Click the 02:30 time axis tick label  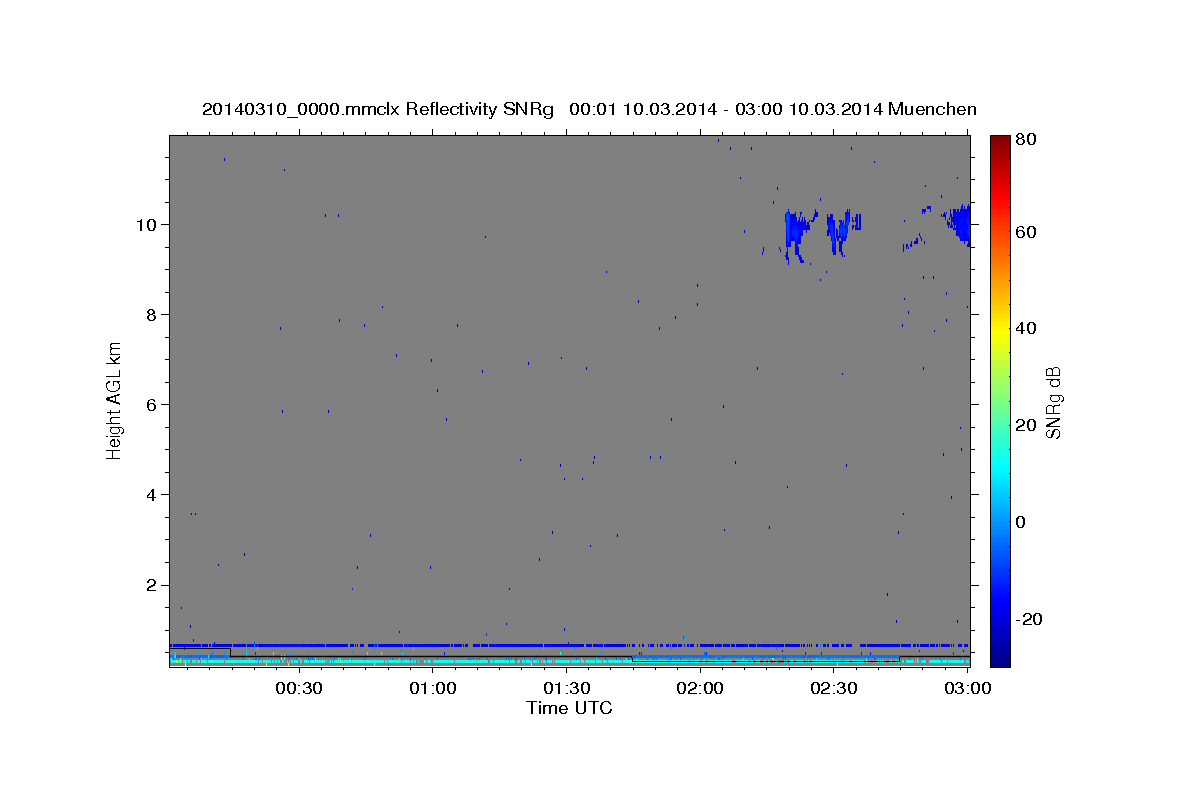point(834,688)
